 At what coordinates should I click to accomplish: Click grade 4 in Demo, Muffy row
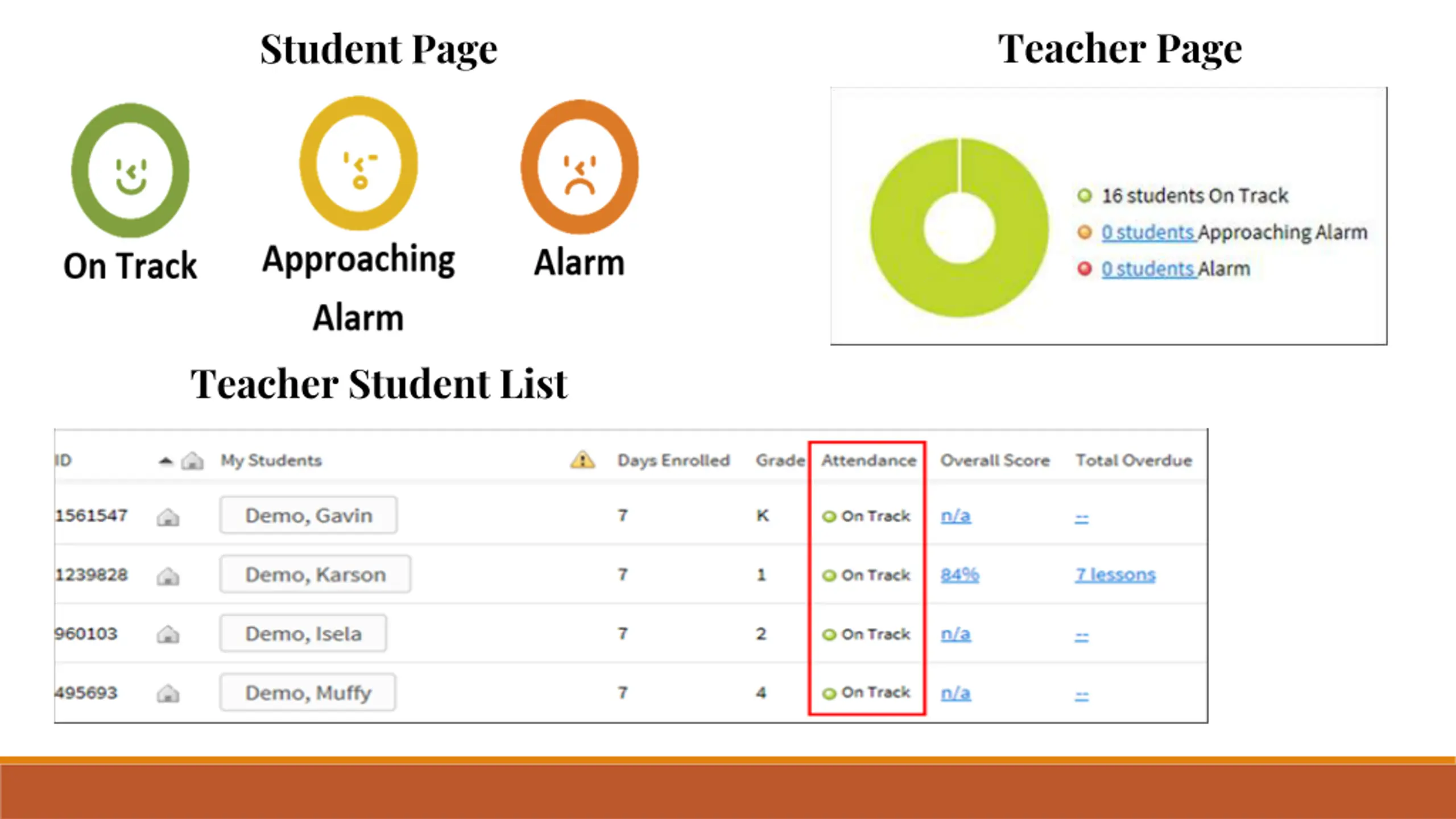pos(761,693)
